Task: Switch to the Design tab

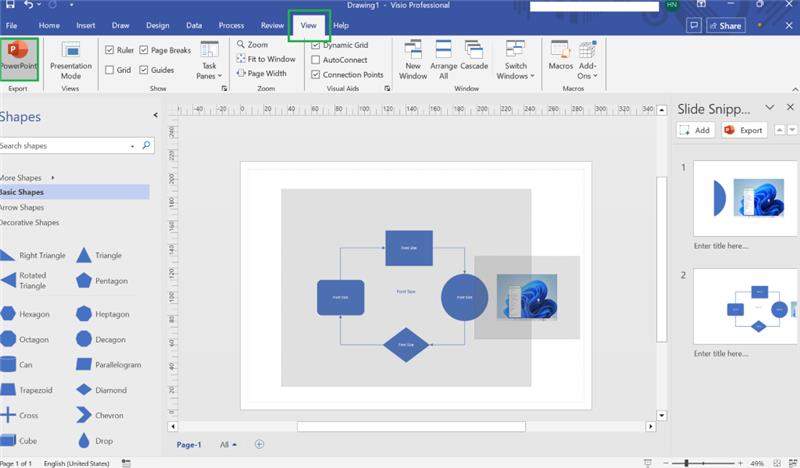Action: [158, 26]
